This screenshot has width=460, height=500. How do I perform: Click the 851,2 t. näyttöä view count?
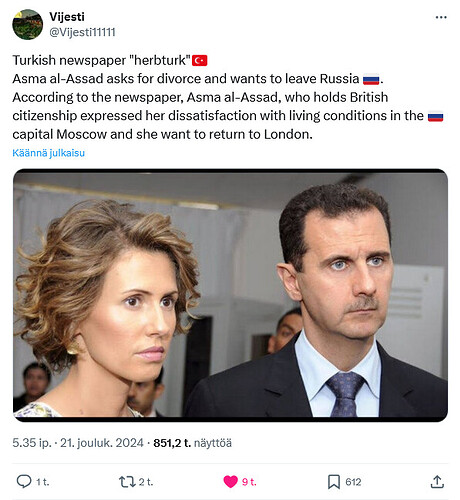192,443
